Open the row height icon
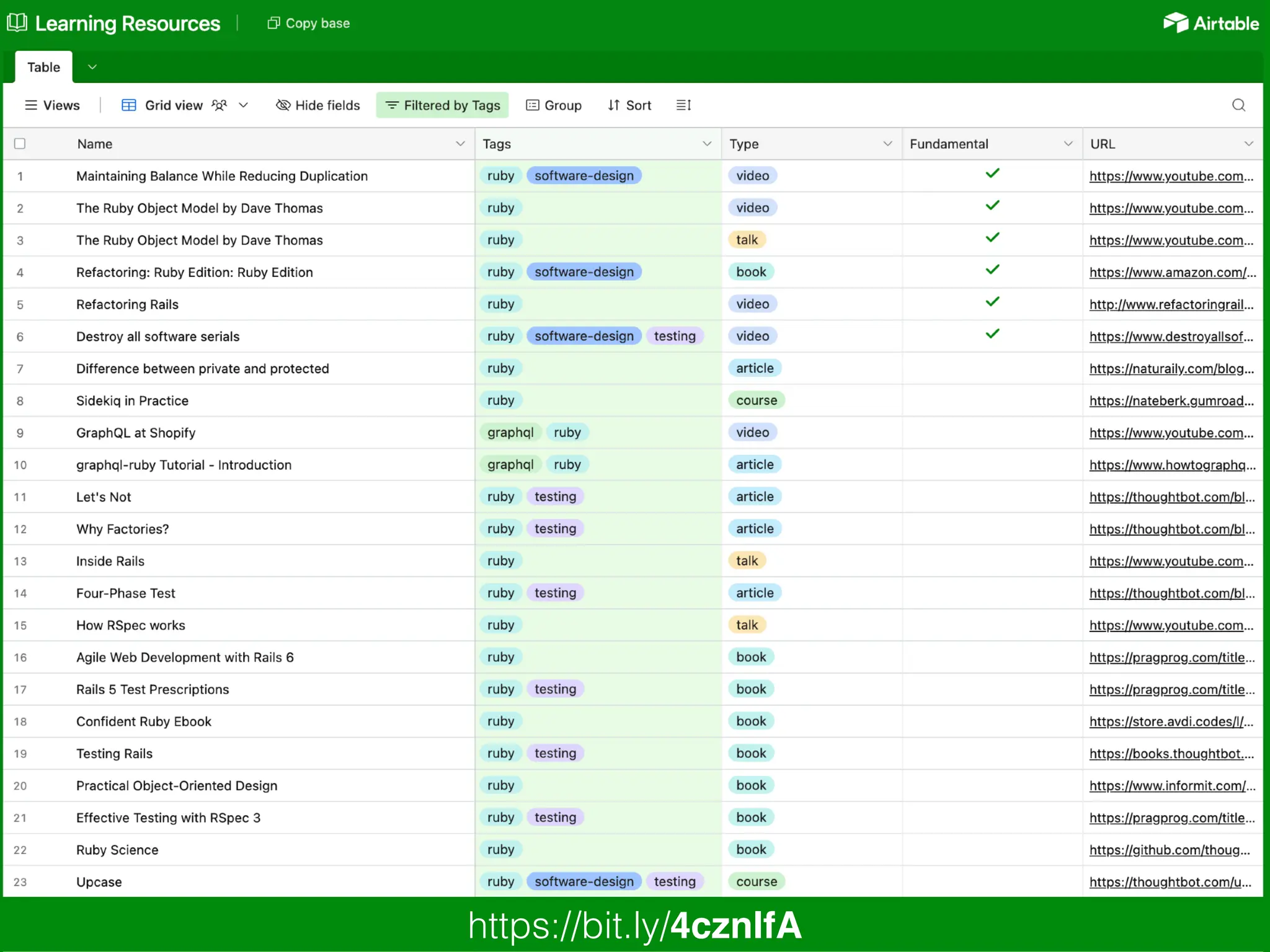The width and height of the screenshot is (1270, 952). 683,105
